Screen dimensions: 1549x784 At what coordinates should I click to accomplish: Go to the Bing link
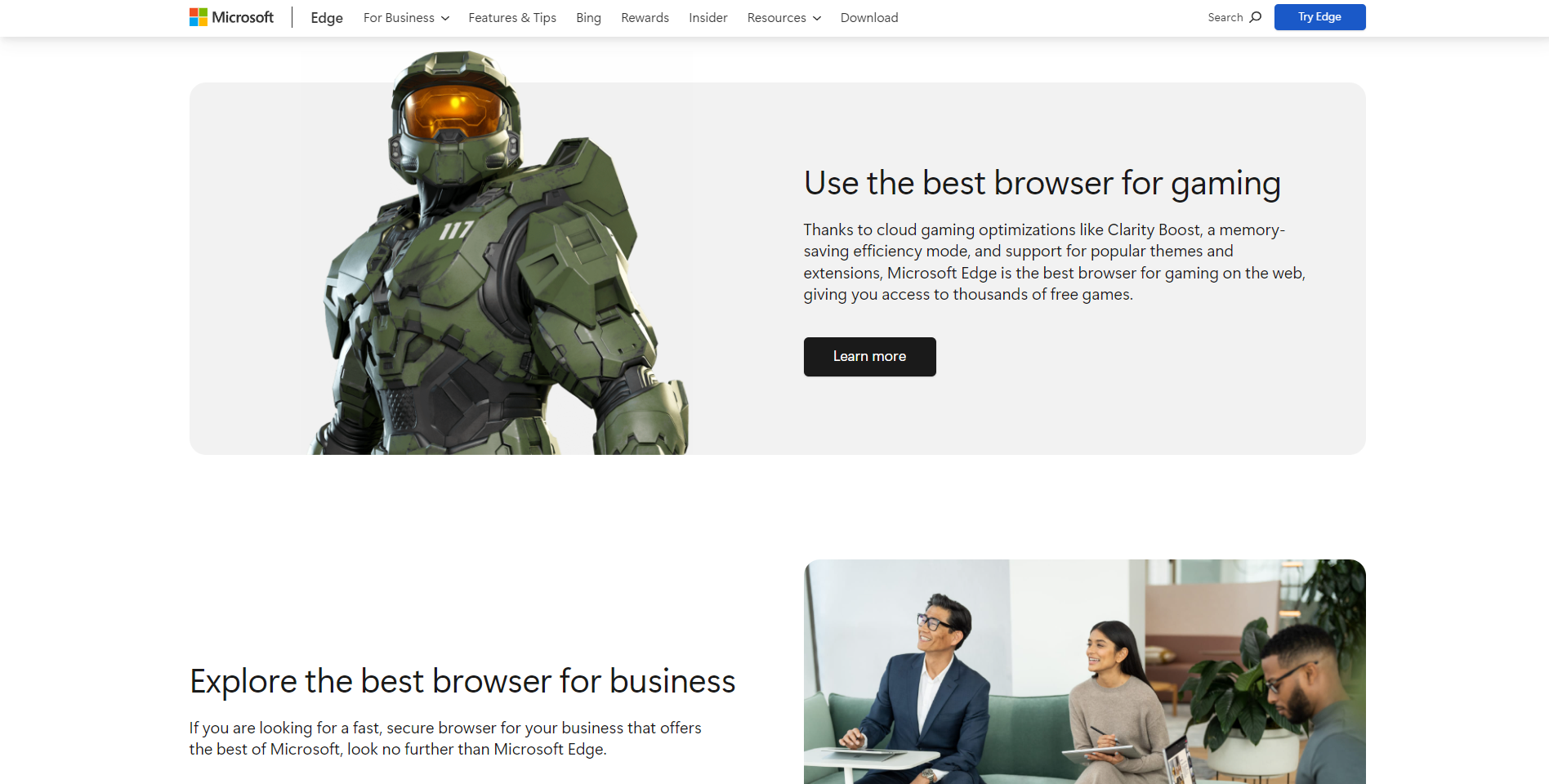point(588,18)
